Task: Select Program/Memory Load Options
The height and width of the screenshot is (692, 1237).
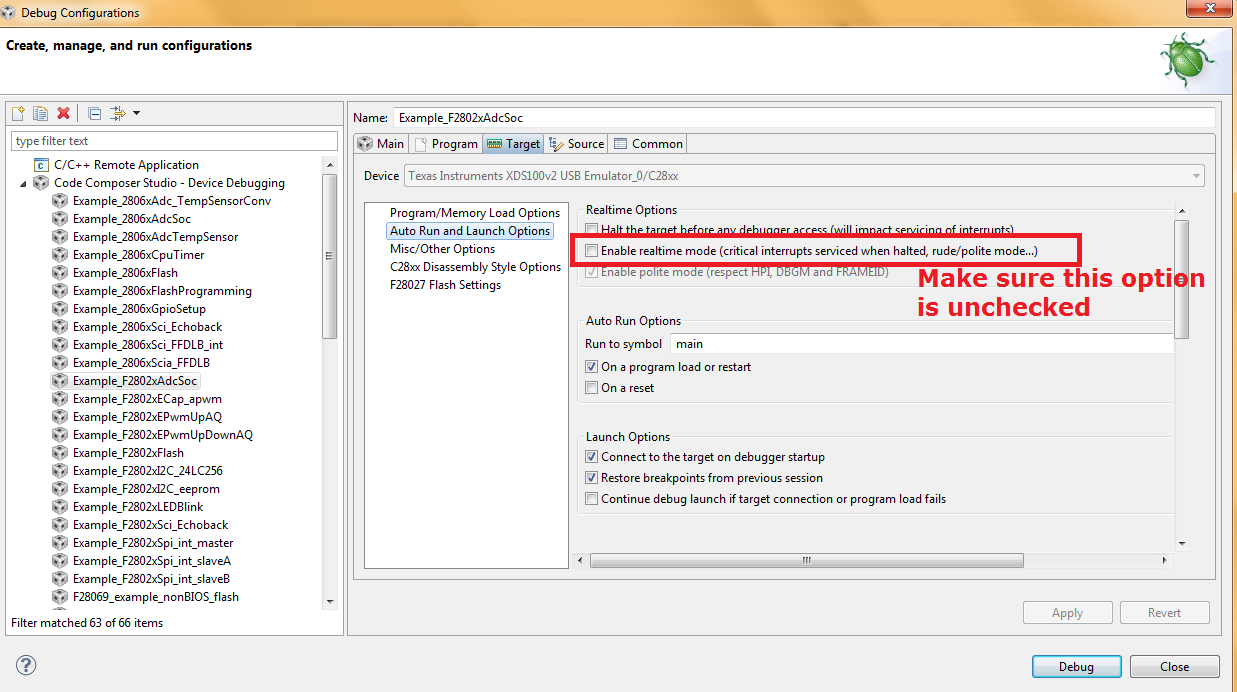Action: (475, 213)
